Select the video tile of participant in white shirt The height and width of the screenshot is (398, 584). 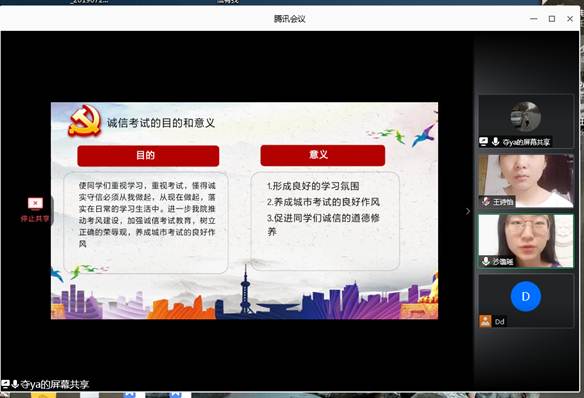[526, 181]
